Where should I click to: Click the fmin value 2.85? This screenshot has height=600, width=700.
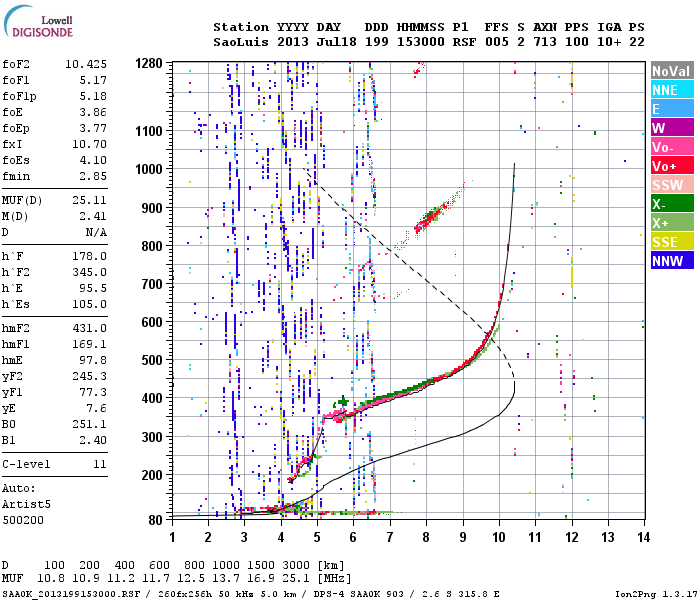coord(93,176)
